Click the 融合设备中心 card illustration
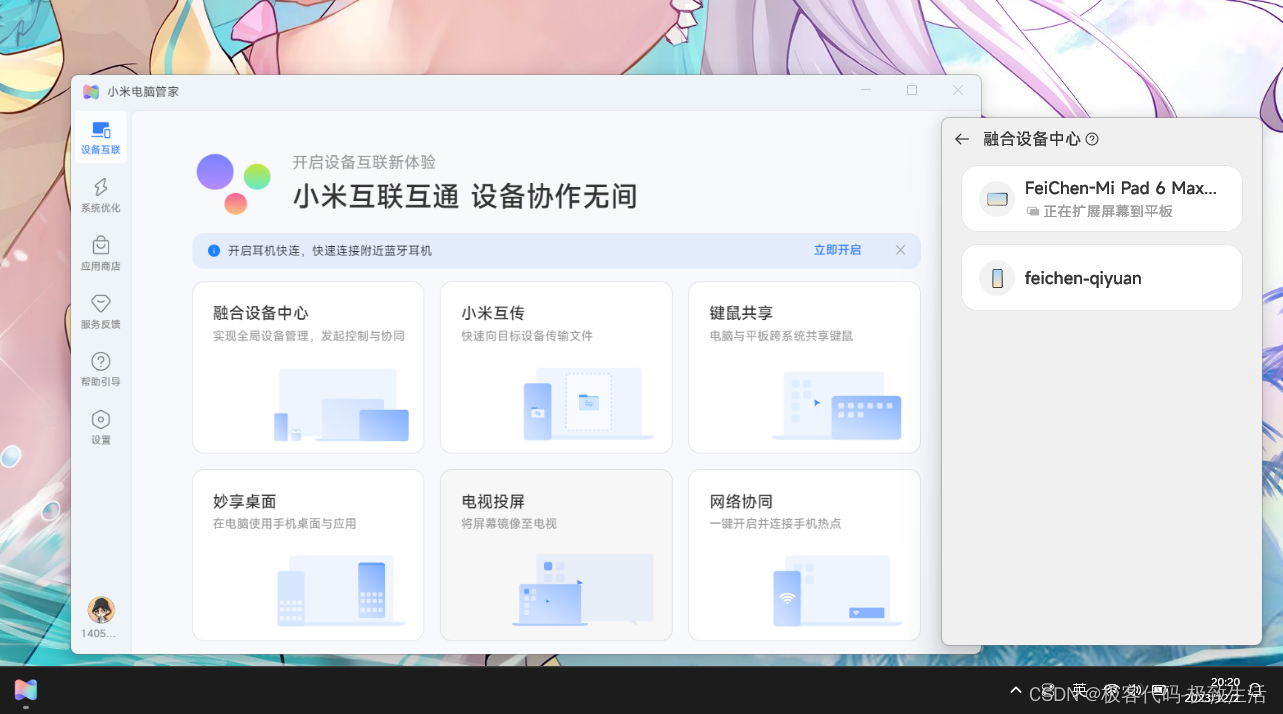This screenshot has width=1283, height=714. click(x=341, y=405)
